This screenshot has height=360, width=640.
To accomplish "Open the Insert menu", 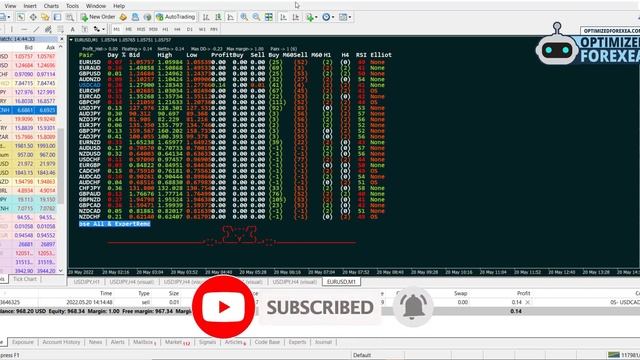I will pos(30,6).
